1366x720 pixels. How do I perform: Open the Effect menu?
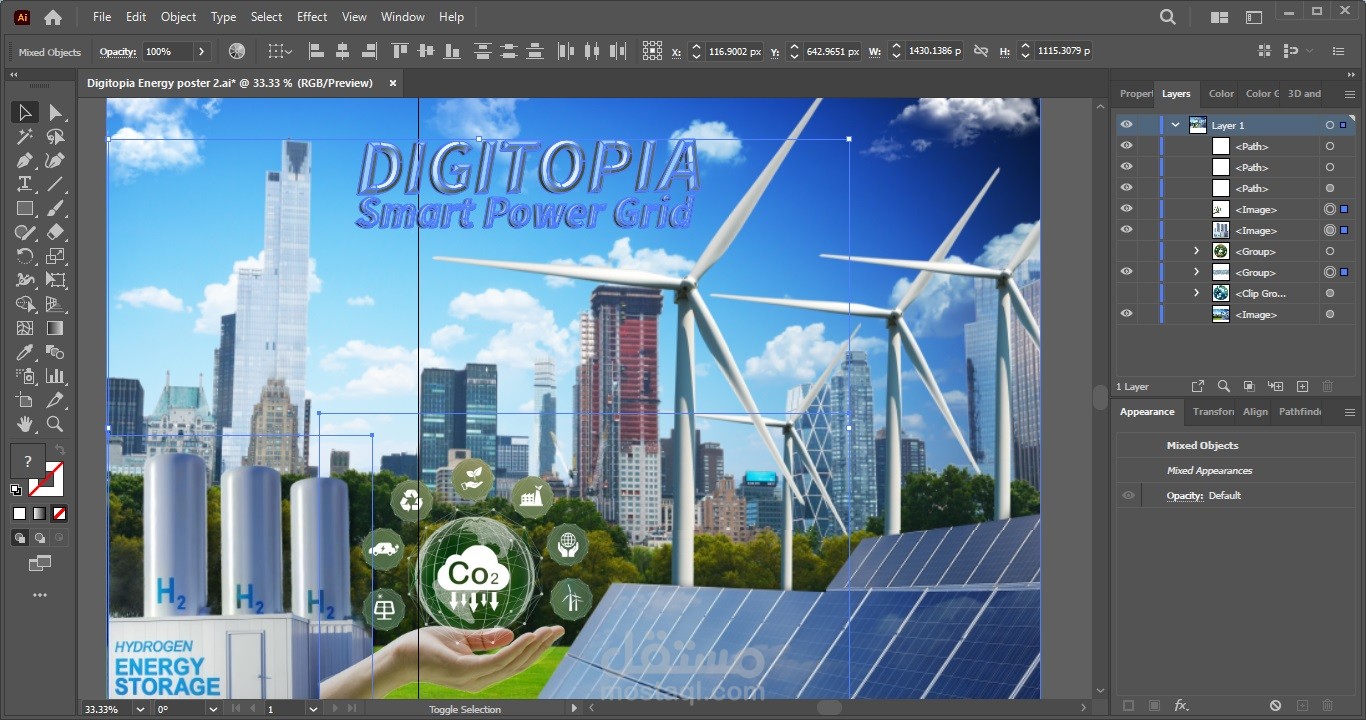click(312, 17)
